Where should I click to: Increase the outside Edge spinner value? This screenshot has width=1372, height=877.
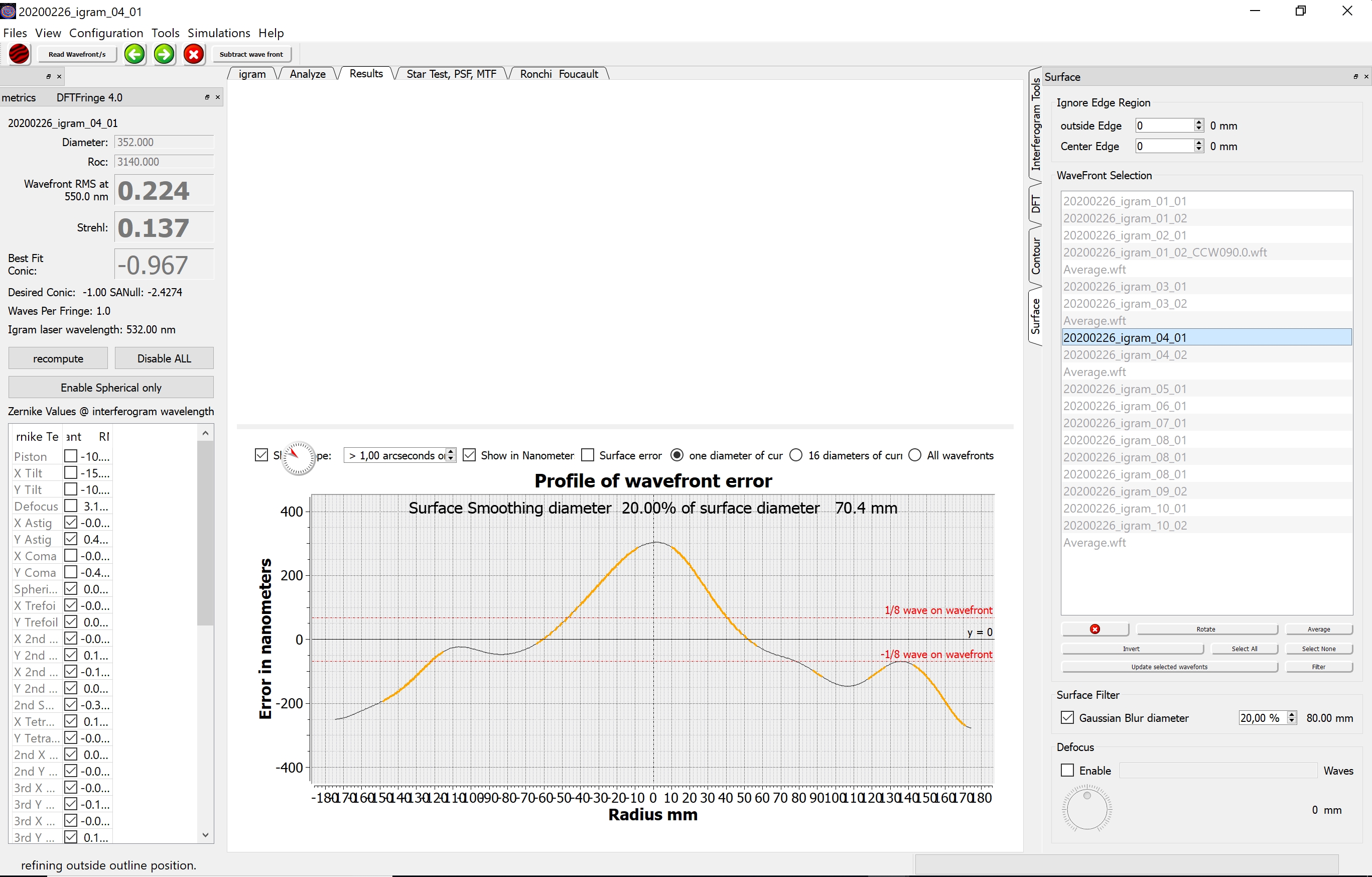(1199, 122)
